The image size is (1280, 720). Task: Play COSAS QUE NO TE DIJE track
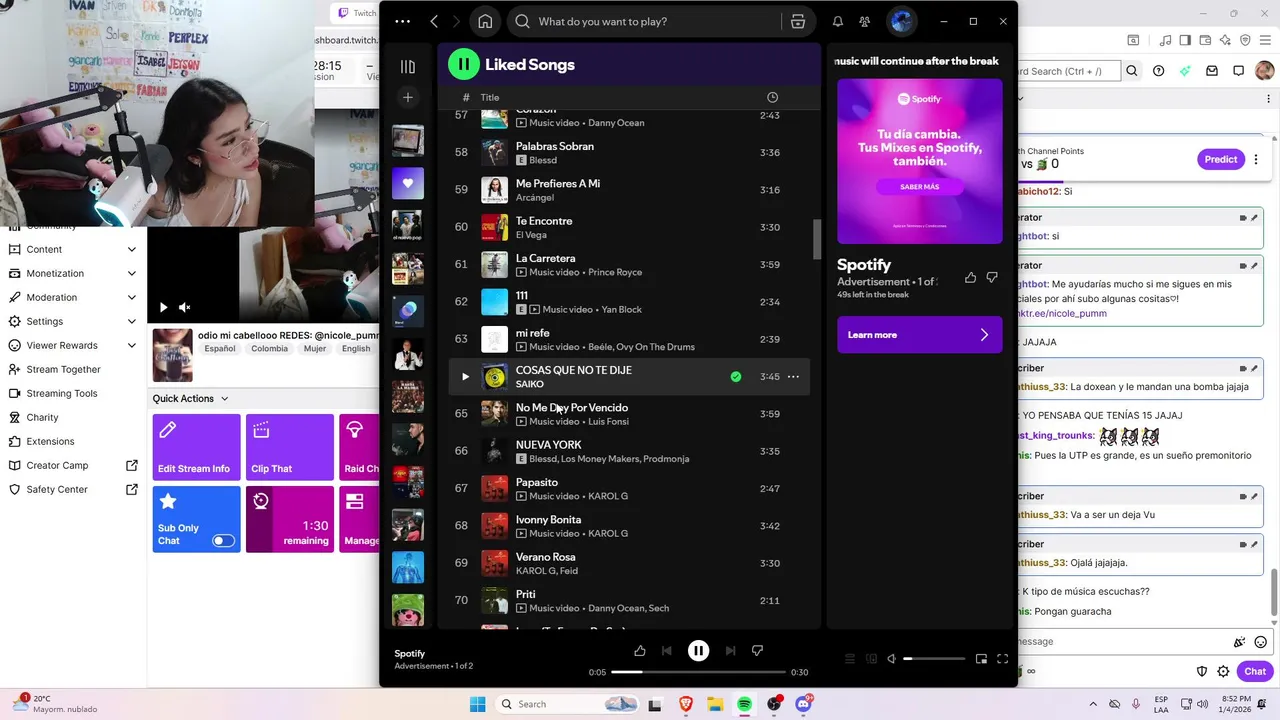pos(465,377)
